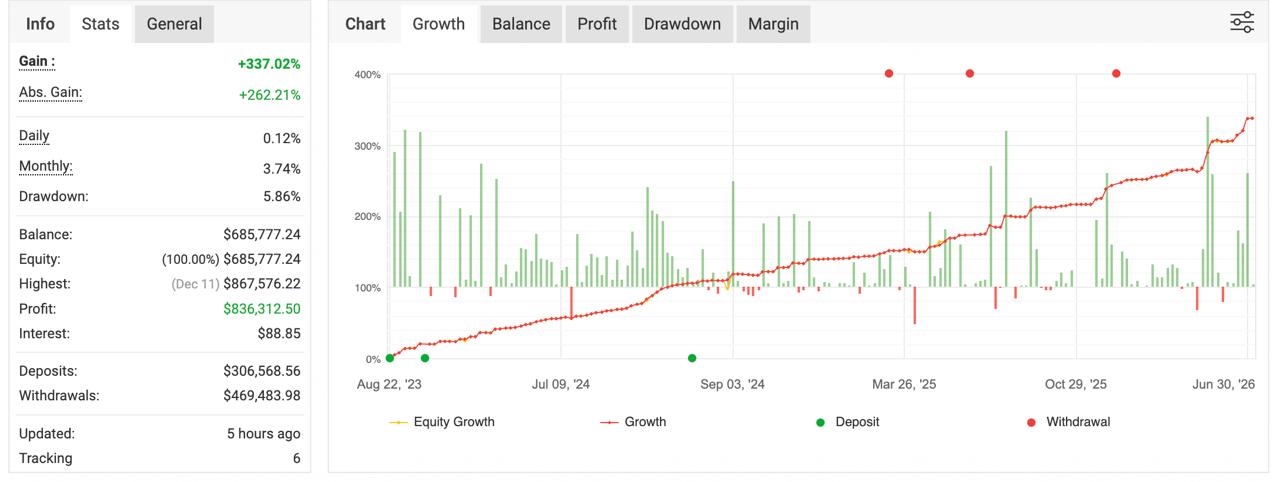Click the Monthly label
The height and width of the screenshot is (482, 1280).
(46, 167)
